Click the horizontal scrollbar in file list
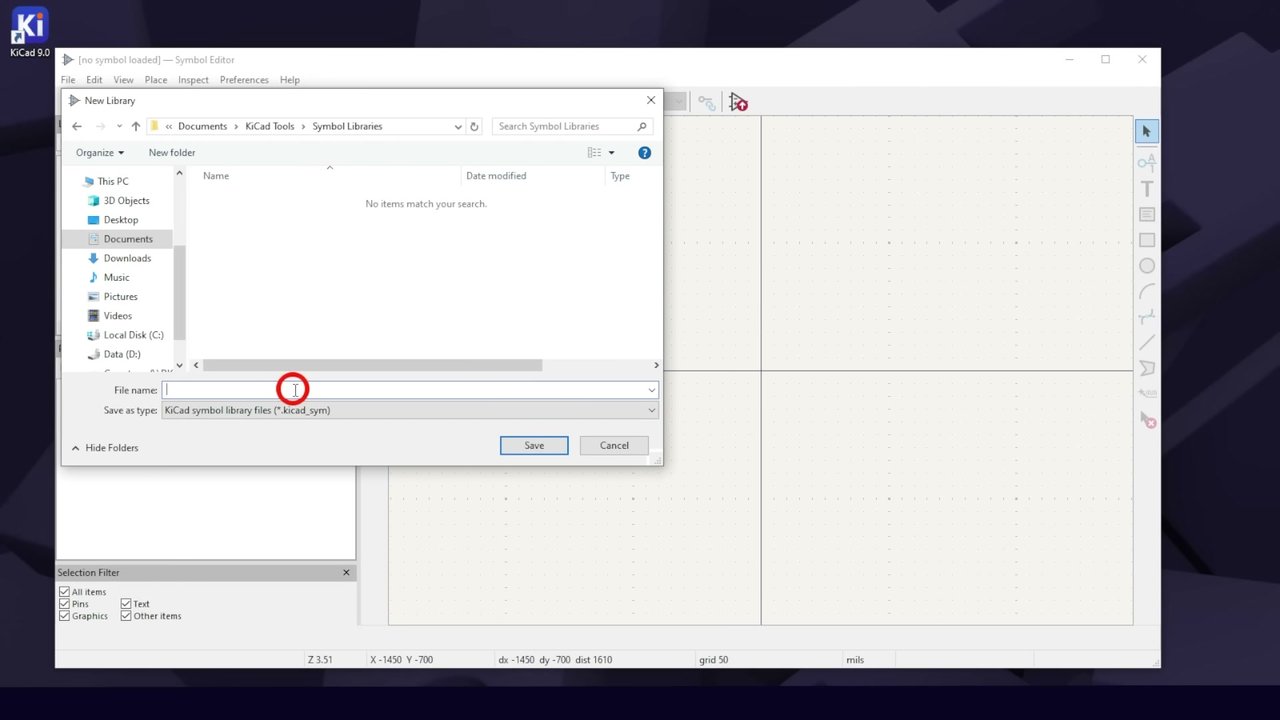The height and width of the screenshot is (720, 1280). (x=372, y=365)
